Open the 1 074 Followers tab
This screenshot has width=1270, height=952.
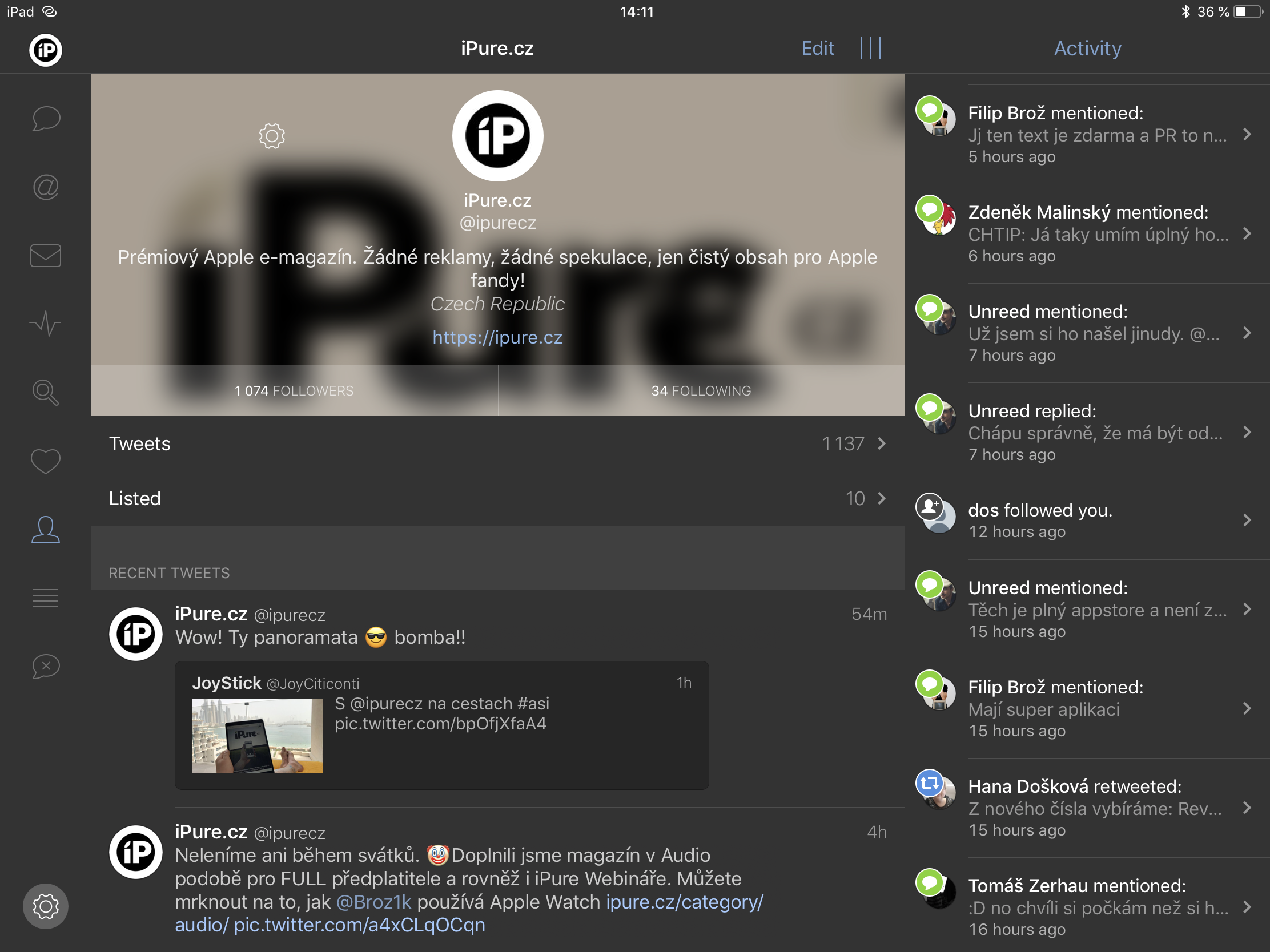[294, 391]
